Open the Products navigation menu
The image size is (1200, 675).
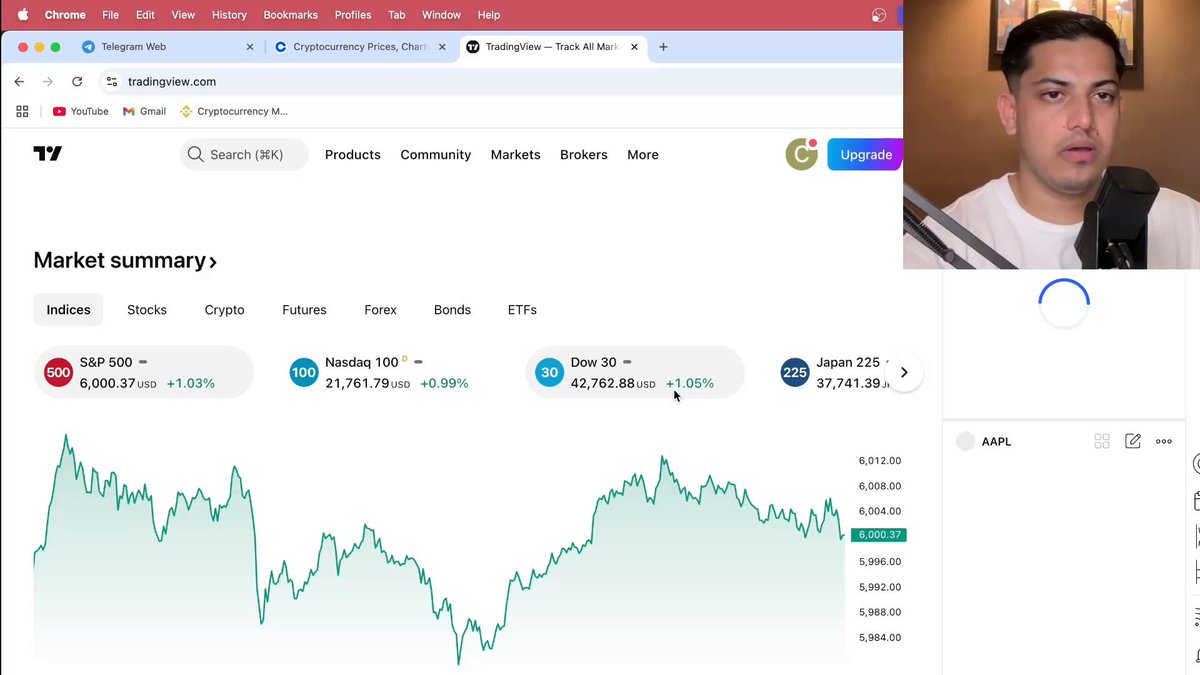353,155
